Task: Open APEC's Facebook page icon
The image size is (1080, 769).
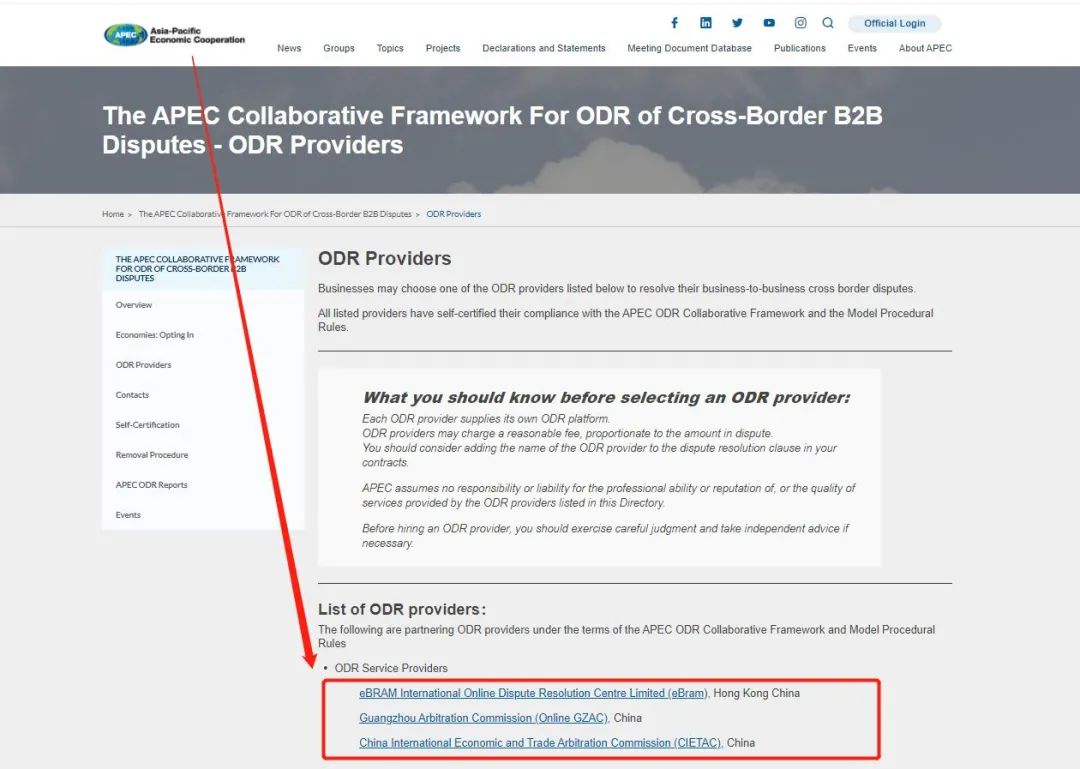Action: point(674,23)
